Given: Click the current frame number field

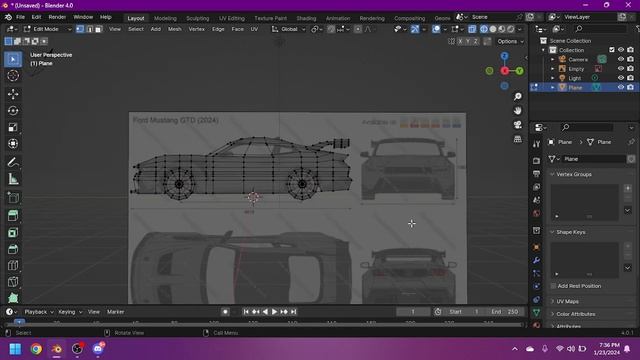Looking at the screenshot, I should point(413,312).
